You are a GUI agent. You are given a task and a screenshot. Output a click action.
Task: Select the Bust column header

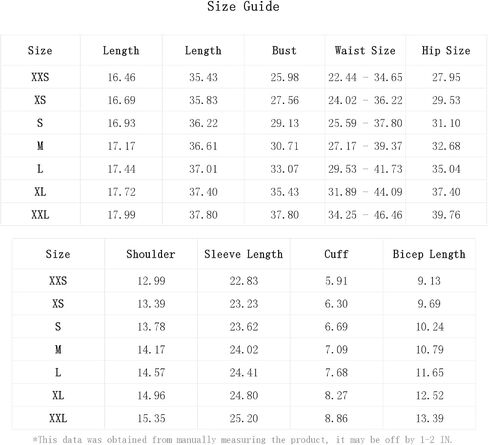[x=284, y=51]
